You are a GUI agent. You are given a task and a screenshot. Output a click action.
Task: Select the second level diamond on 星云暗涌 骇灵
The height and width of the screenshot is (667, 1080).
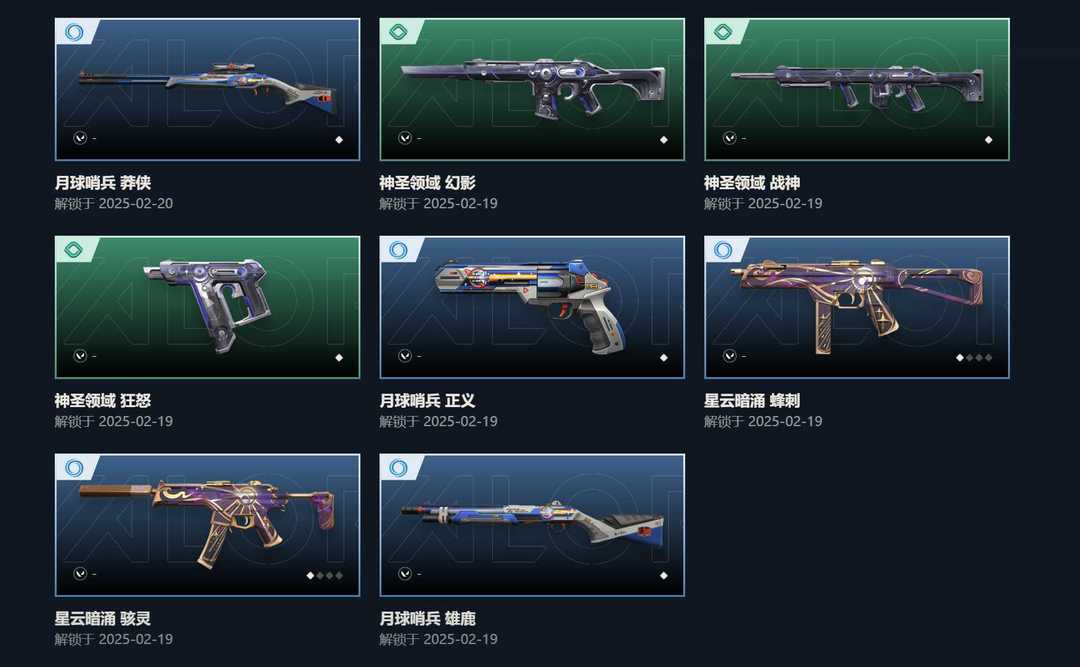coord(320,575)
